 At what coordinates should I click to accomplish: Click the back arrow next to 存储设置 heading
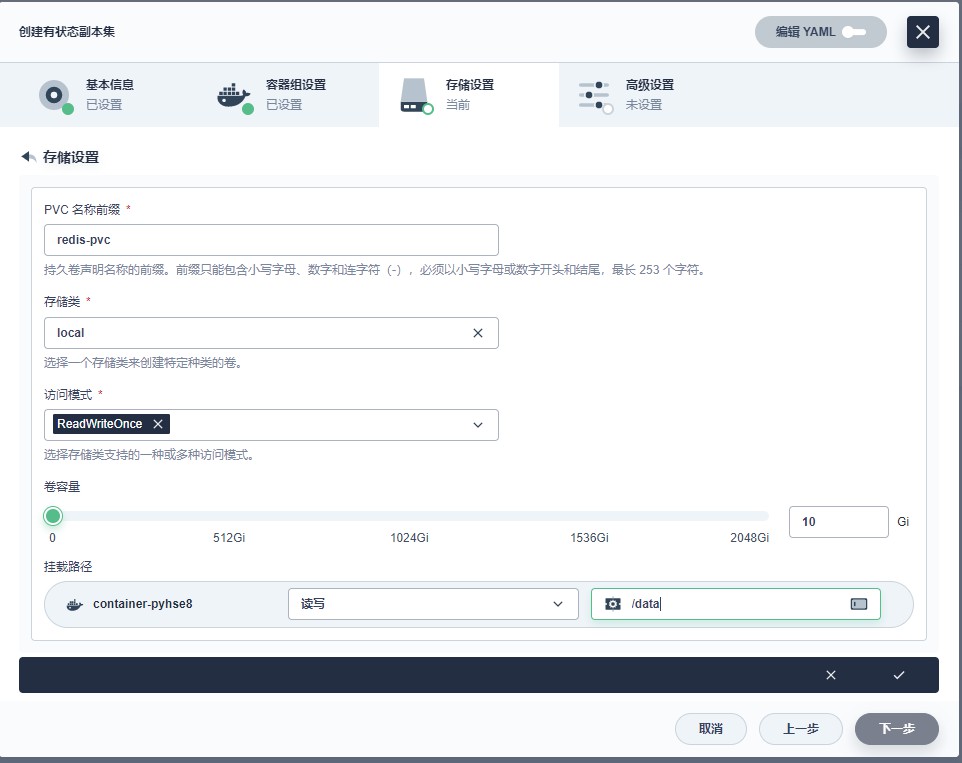tap(29, 157)
